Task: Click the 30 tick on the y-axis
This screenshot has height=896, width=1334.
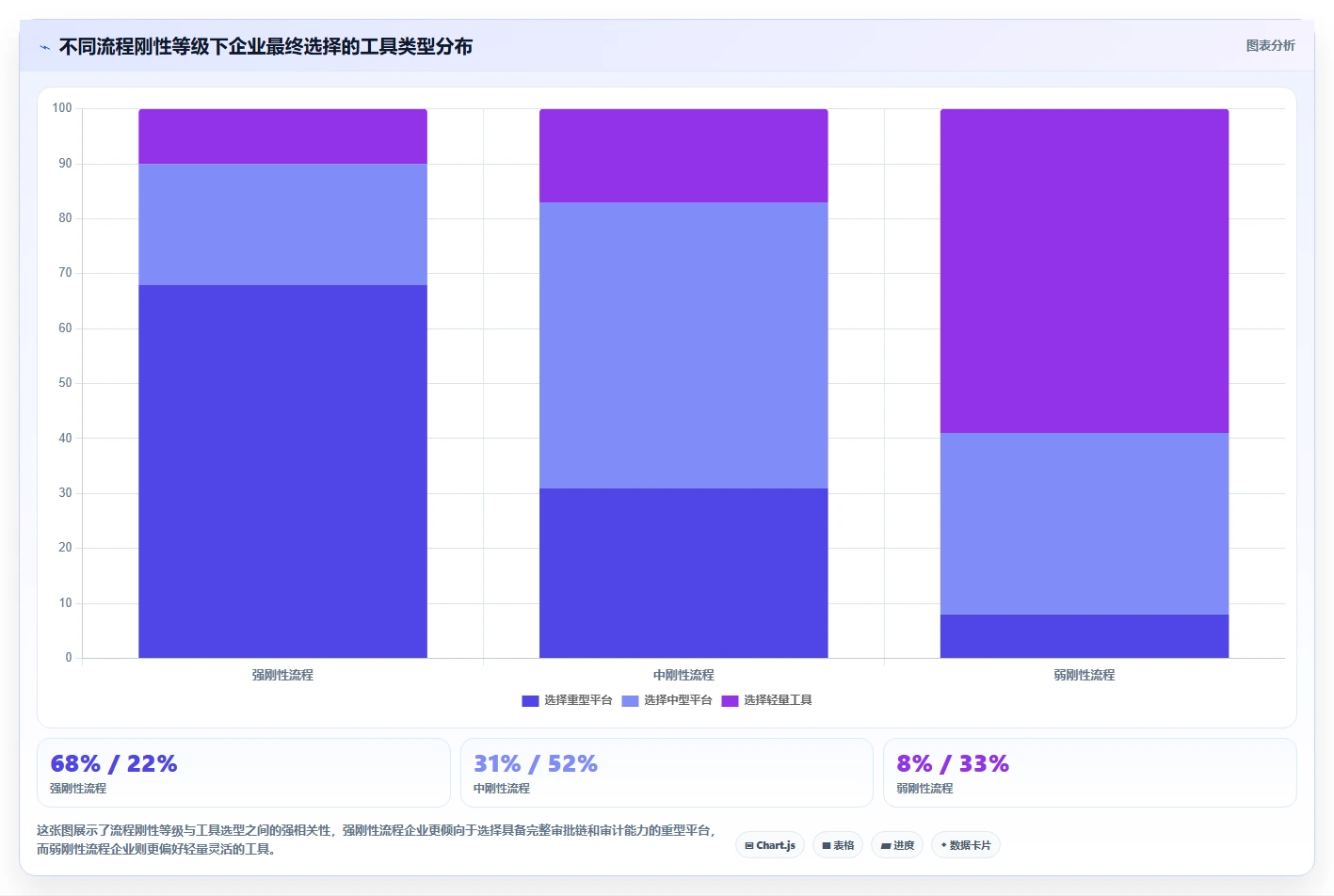Action: [65, 493]
